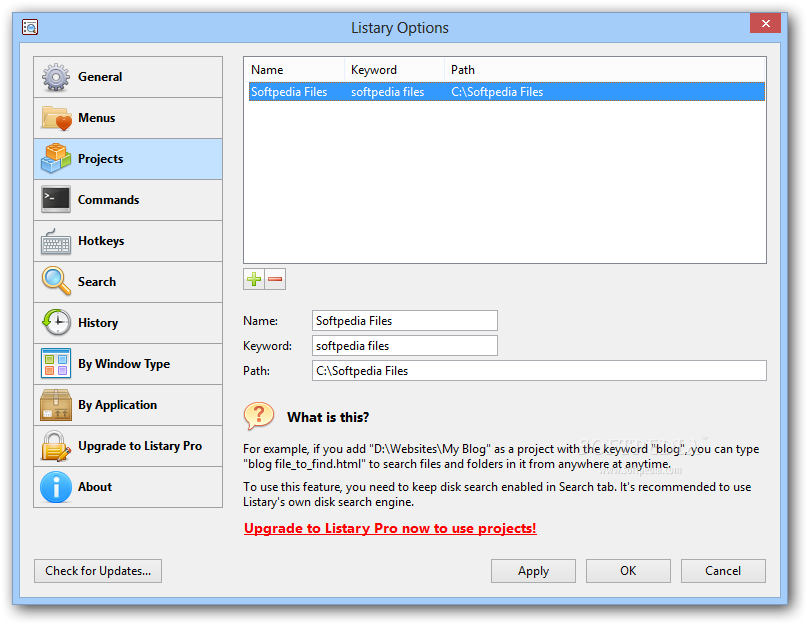Image resolution: width=808 pixels, height=625 pixels.
Task: Select 'Softpedia Files' name cell in list
Action: point(289,92)
